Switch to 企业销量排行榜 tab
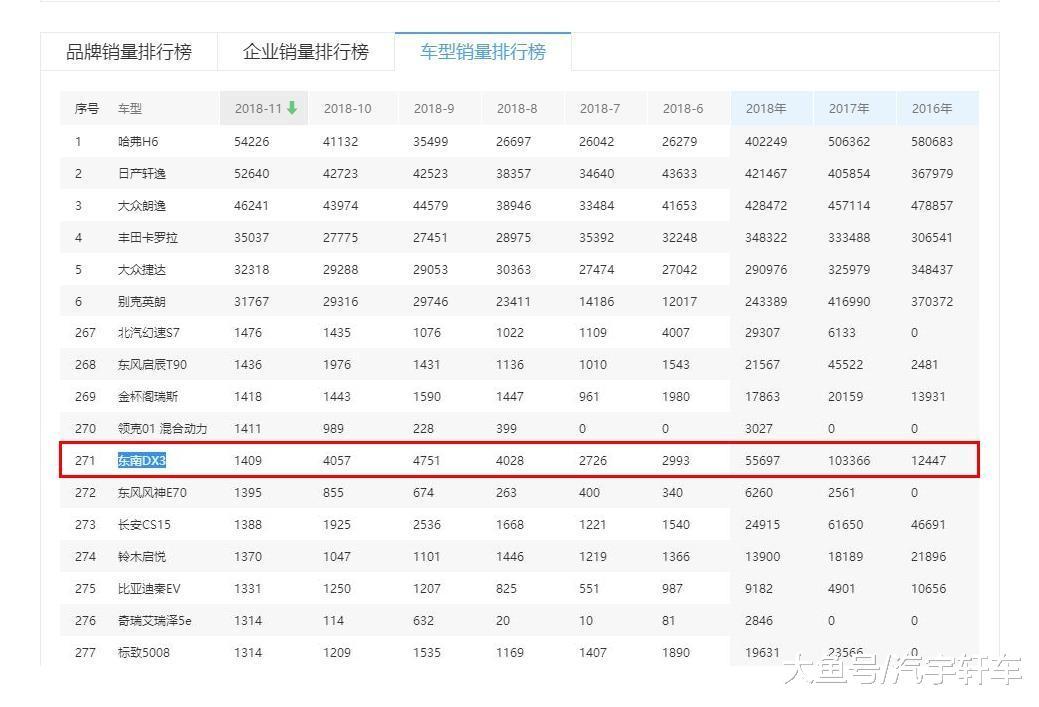The image size is (1039, 707). click(x=305, y=52)
